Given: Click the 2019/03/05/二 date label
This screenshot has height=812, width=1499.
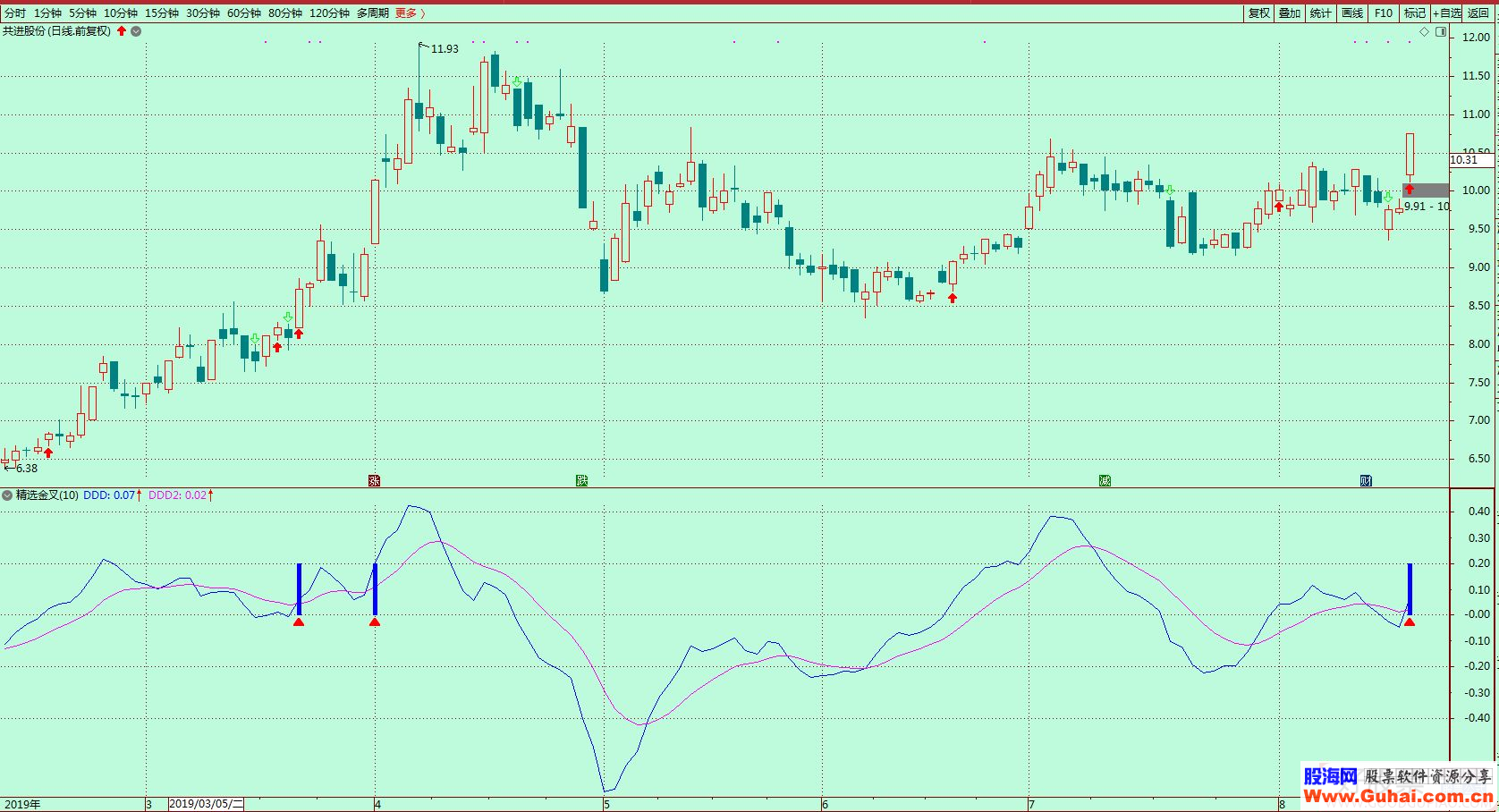Looking at the screenshot, I should tap(206, 804).
